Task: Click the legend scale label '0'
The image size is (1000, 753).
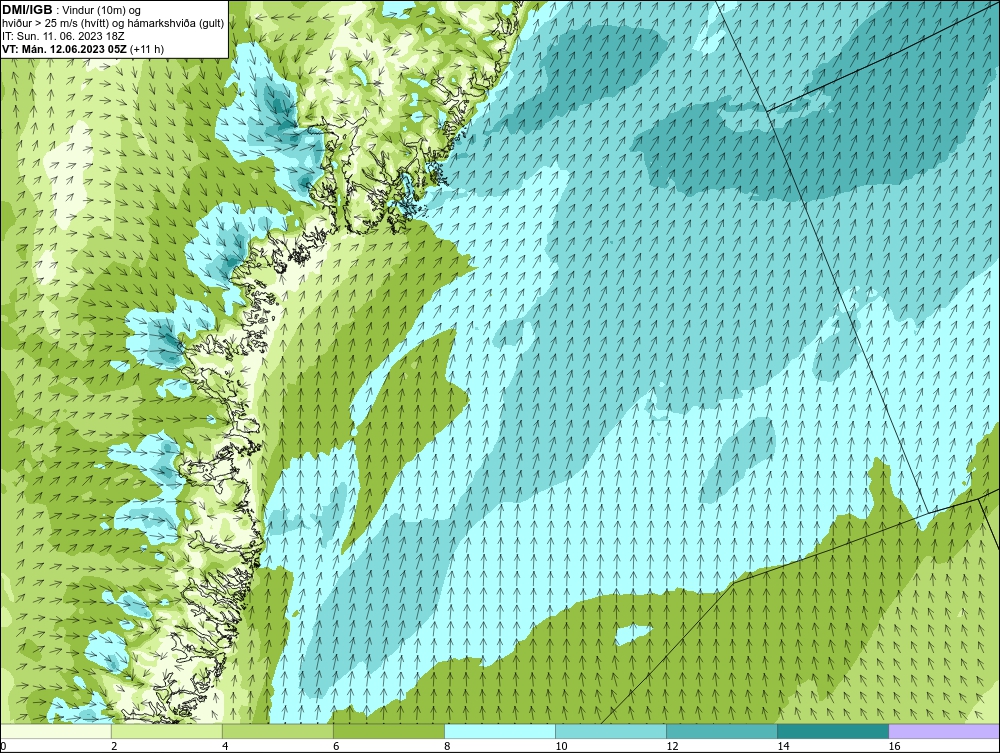Action: (4, 746)
